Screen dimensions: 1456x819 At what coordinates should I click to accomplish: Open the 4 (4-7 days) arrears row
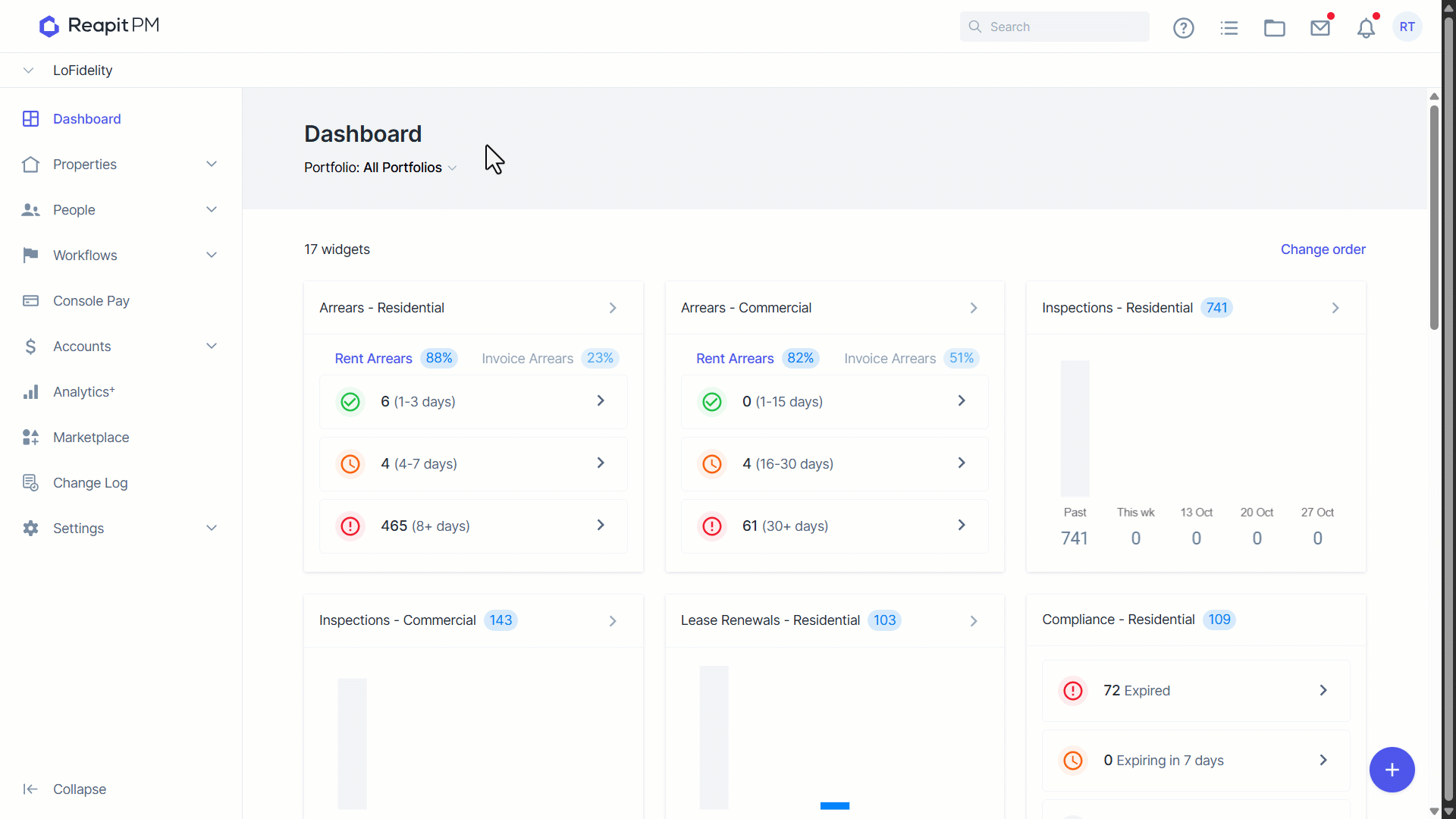coord(473,463)
